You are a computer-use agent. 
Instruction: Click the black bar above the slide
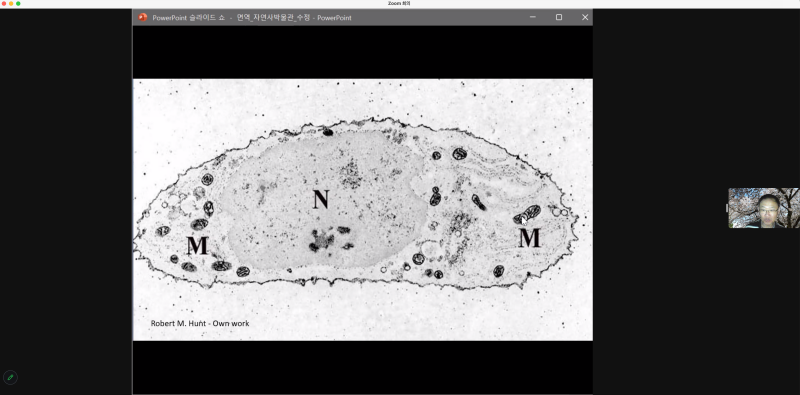coord(363,52)
